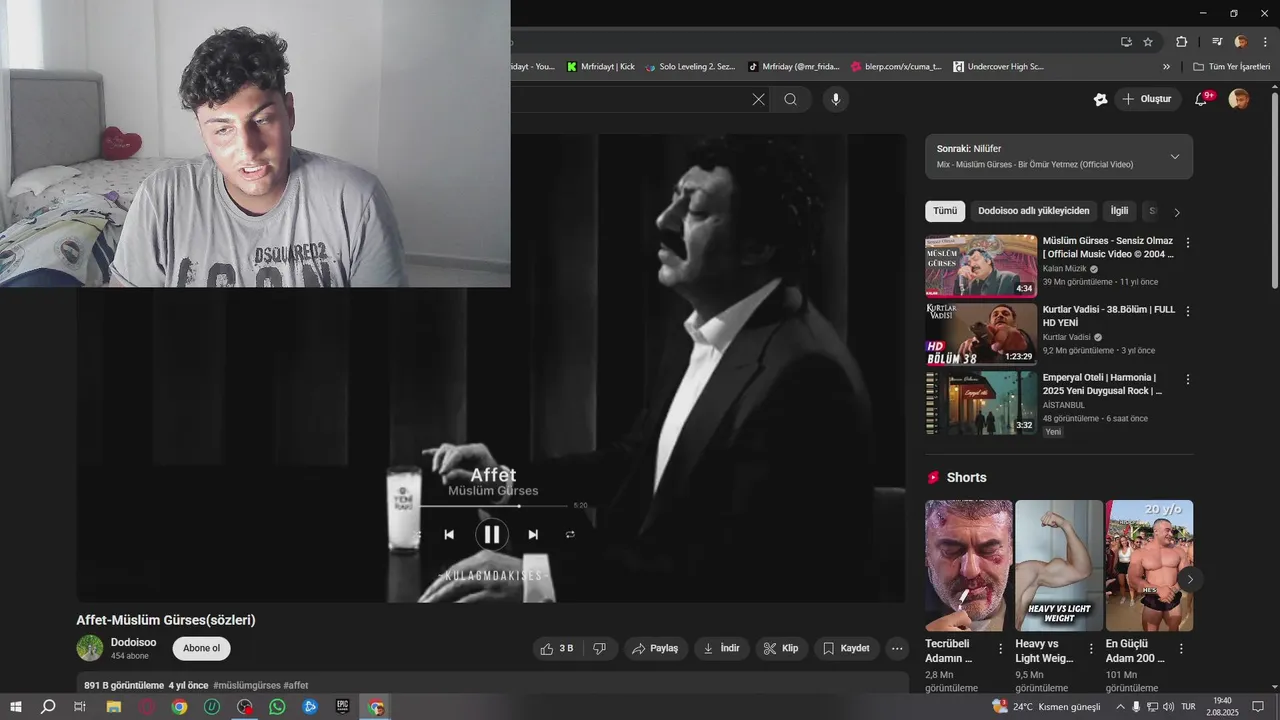Open options for Tecrübeli Adamın short
The width and height of the screenshot is (1280, 720).
coord(1000,649)
